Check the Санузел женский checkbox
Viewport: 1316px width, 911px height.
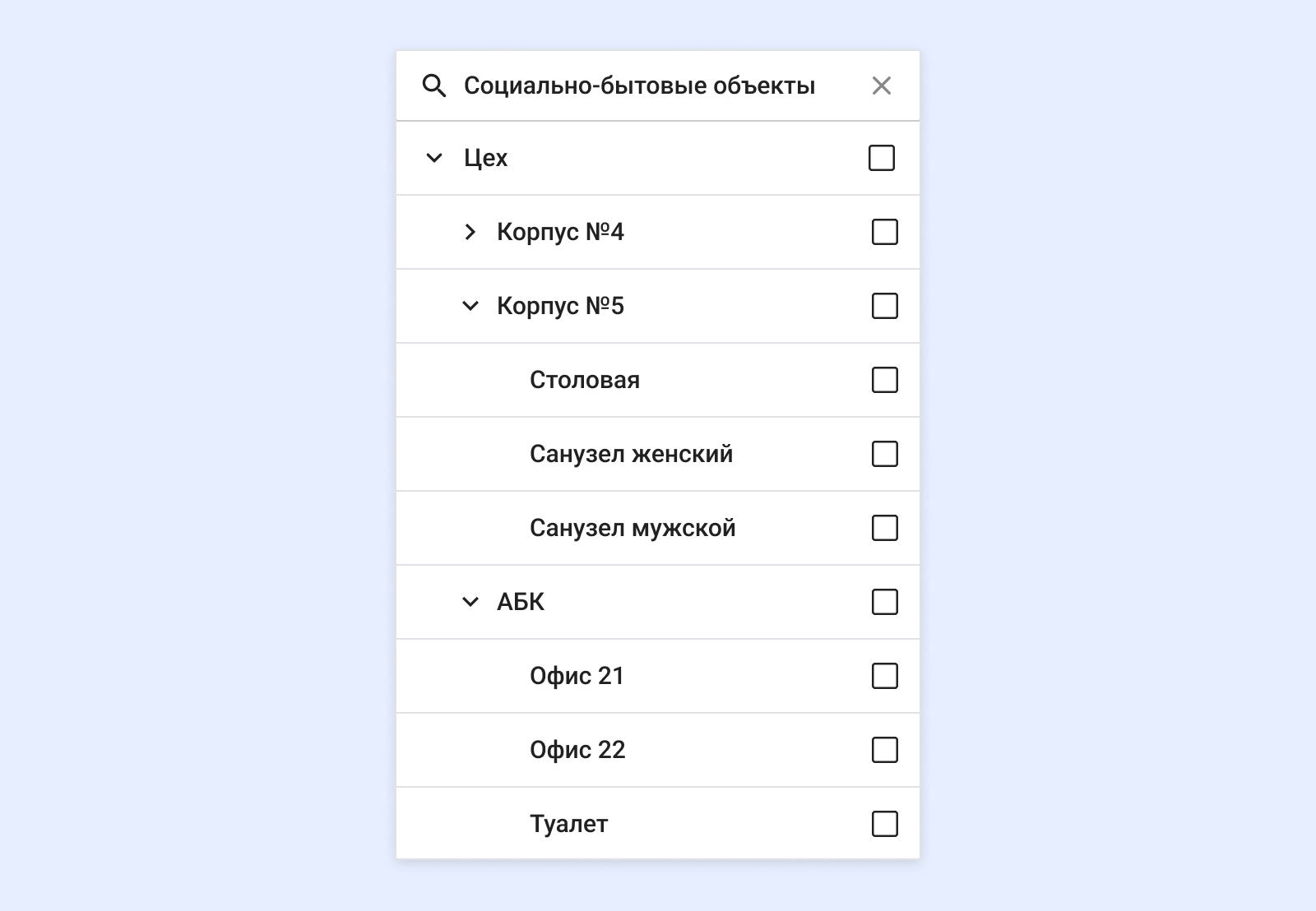click(x=884, y=454)
